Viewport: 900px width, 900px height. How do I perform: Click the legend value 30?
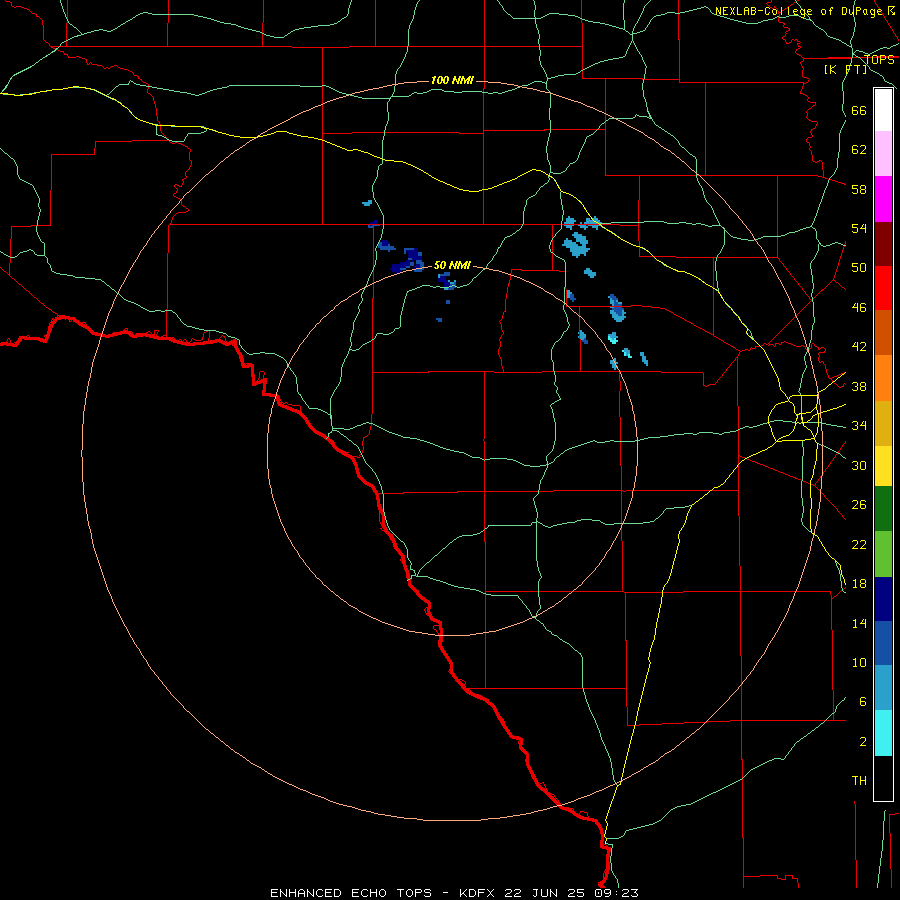point(859,465)
